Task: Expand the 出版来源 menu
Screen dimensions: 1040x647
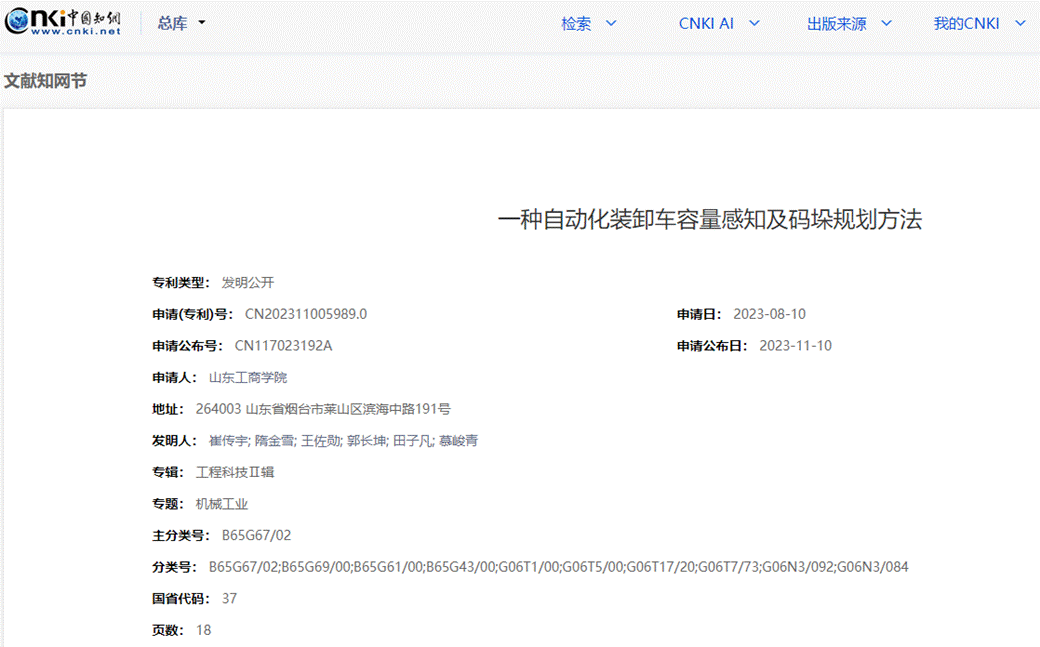Action: 849,24
